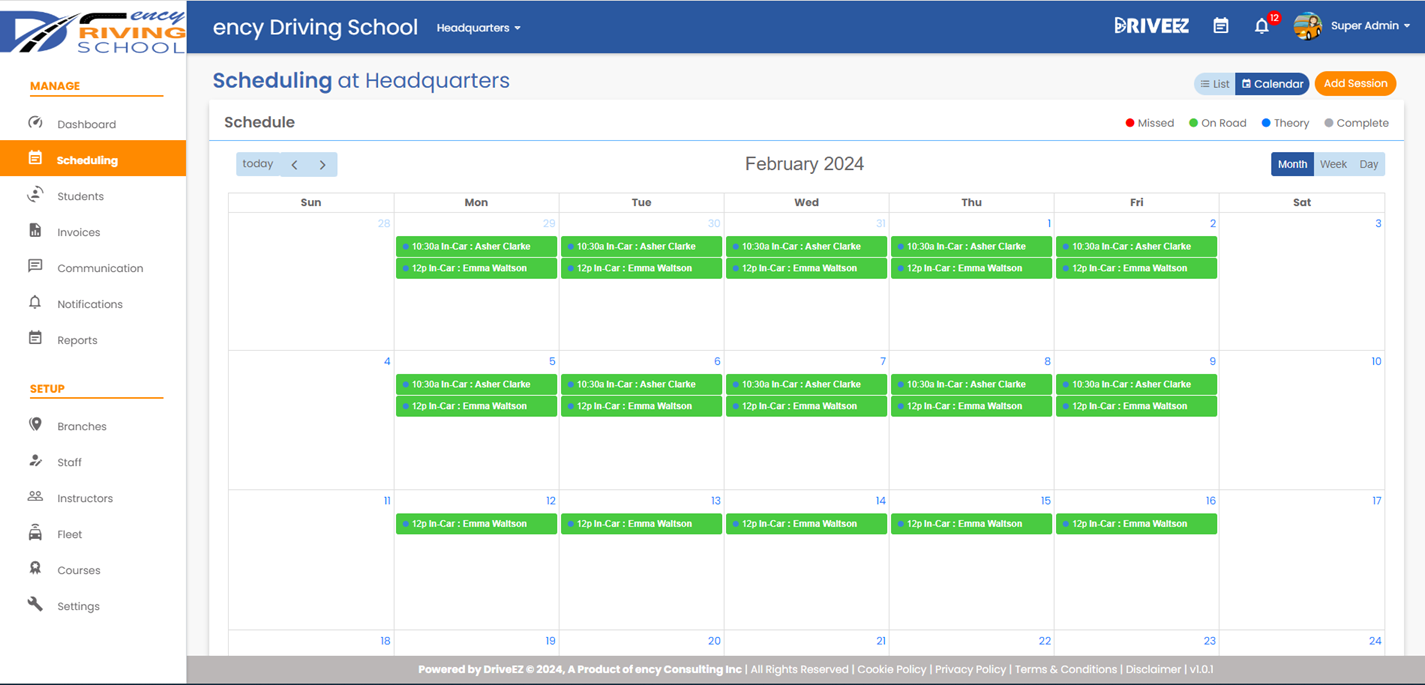Open notifications with the bell icon
This screenshot has width=1425, height=685.
[x=1260, y=26]
